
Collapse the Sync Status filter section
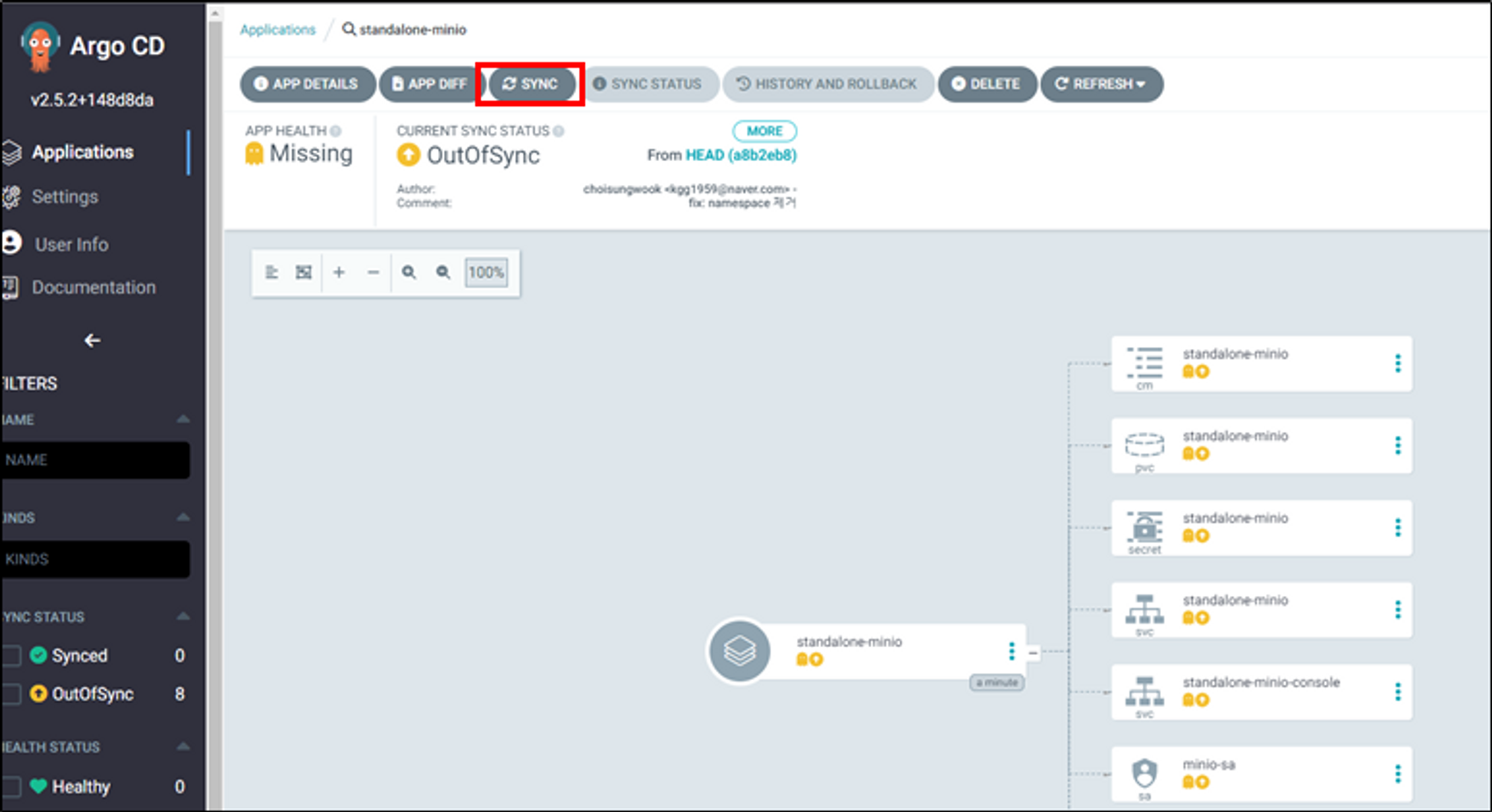coord(183,617)
